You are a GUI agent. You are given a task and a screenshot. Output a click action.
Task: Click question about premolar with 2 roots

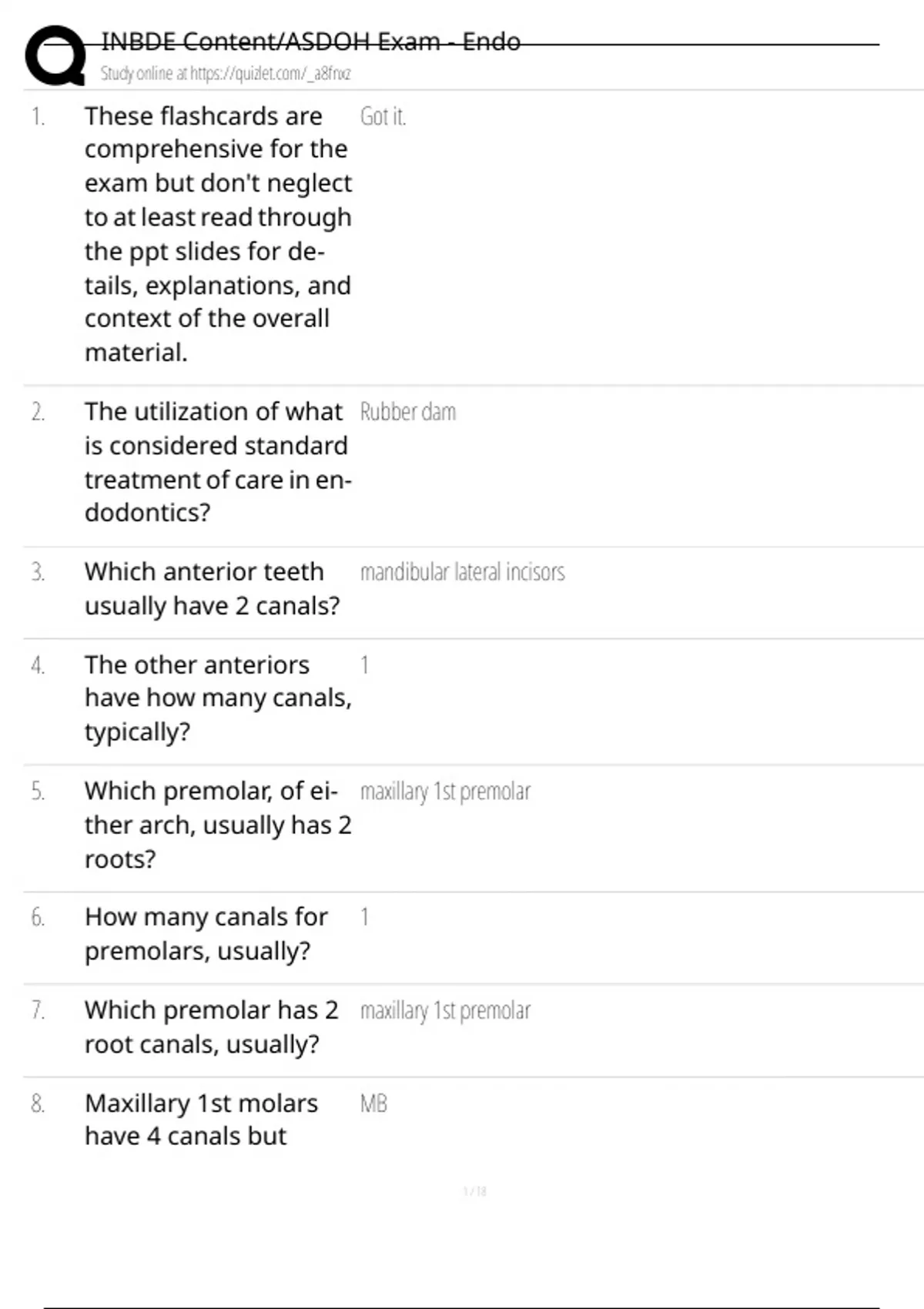(218, 825)
